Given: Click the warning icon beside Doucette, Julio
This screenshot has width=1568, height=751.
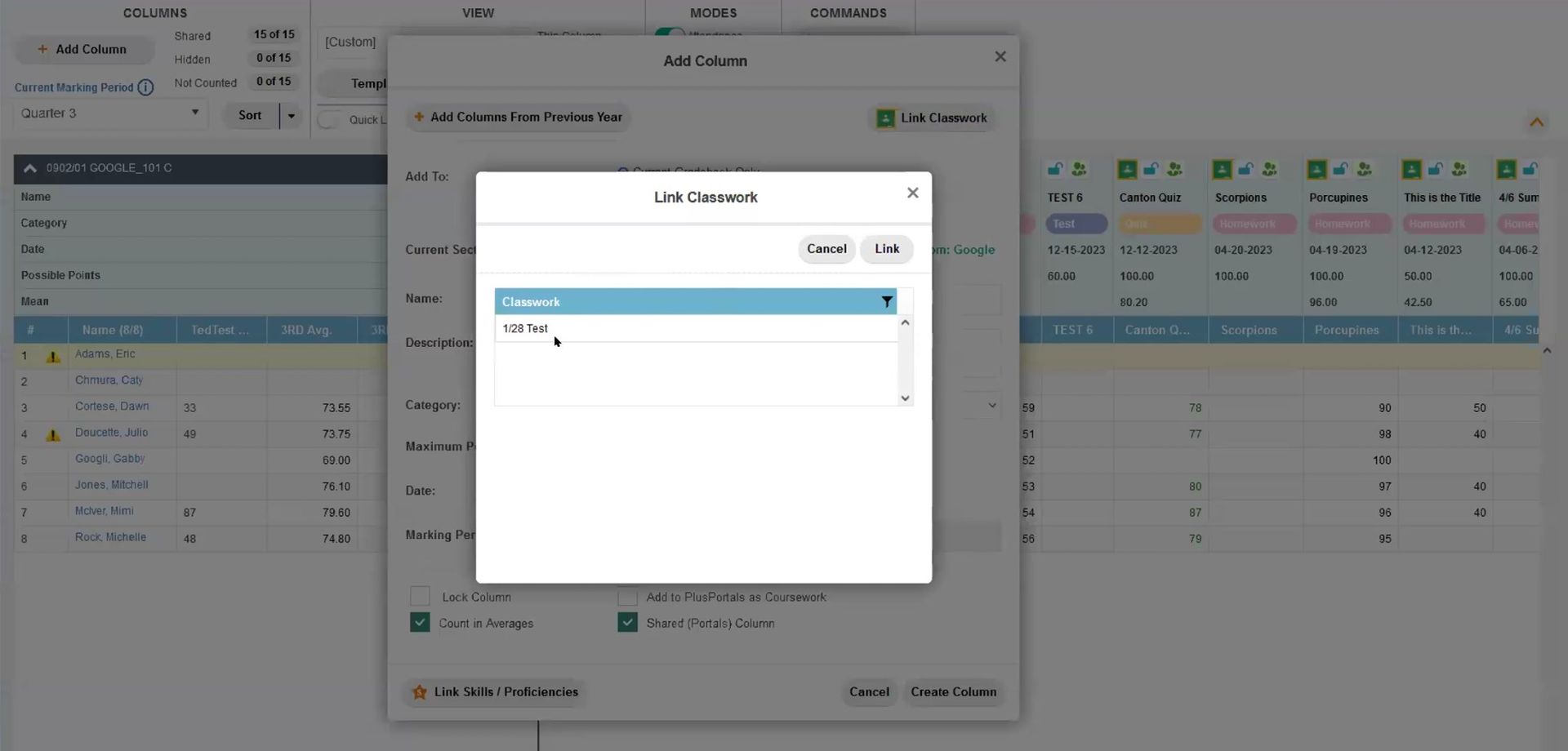Looking at the screenshot, I should click(53, 435).
